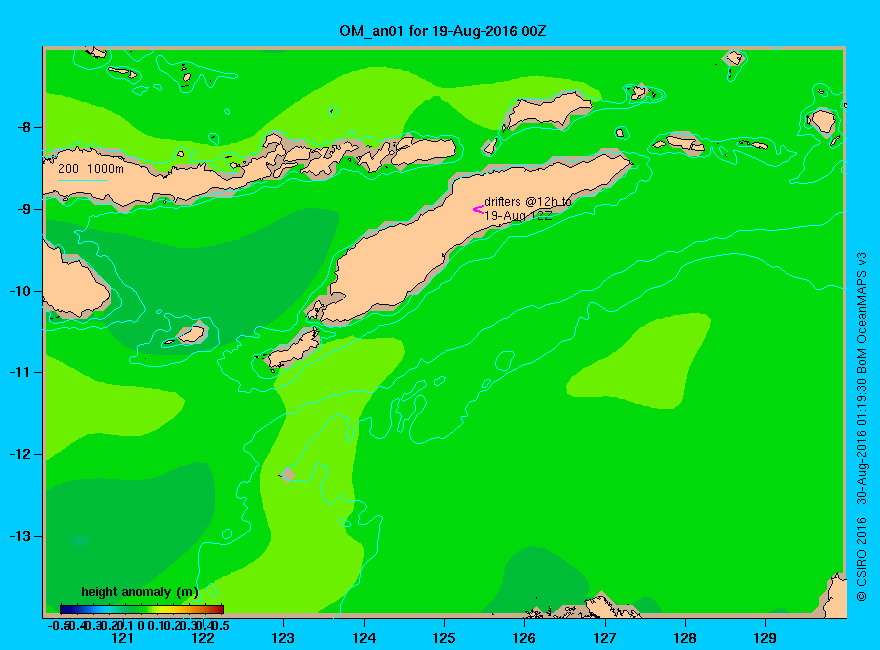Screen dimensions: 880x650
Task: Click the height anomaly color bar
Action: pyautogui.click(x=142, y=609)
